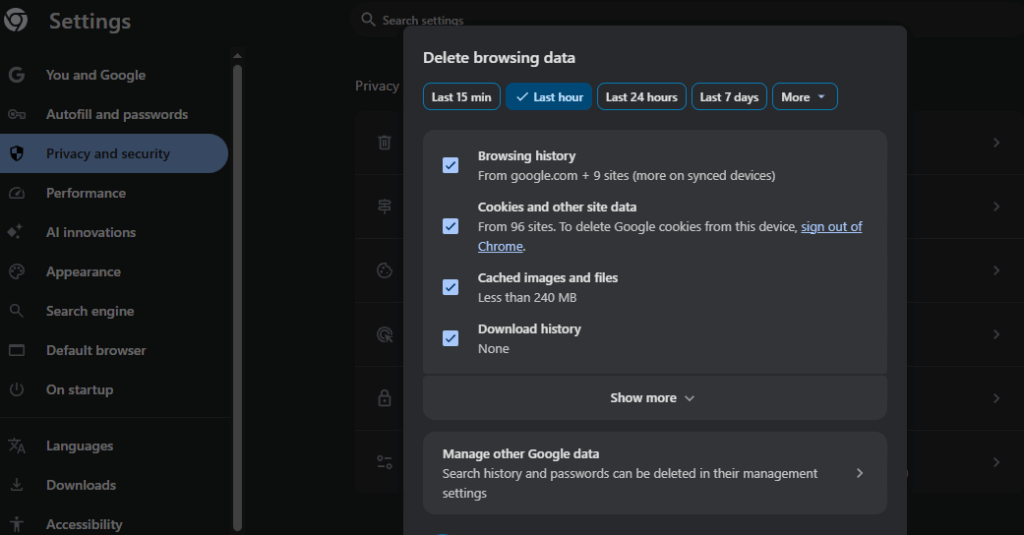Click the window icon for Default browser
The image size is (1024, 535).
point(16,350)
